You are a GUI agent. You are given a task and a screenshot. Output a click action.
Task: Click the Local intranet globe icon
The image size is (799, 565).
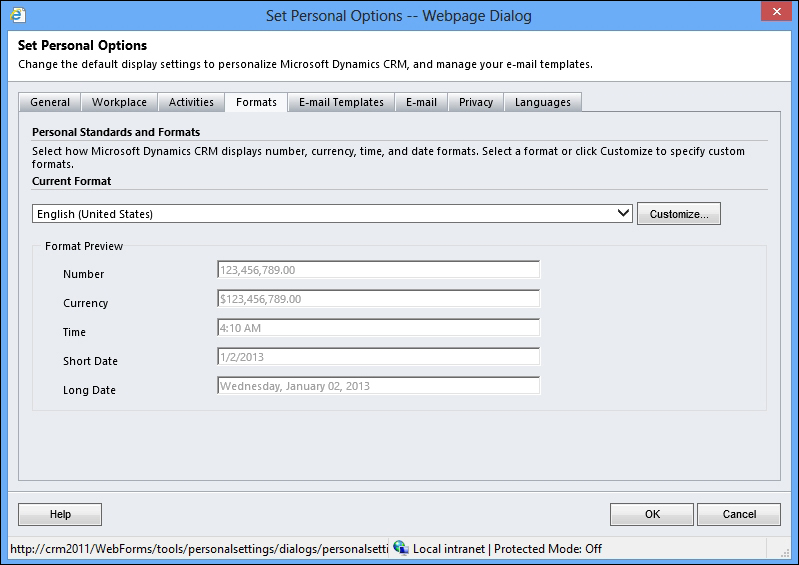coord(401,547)
